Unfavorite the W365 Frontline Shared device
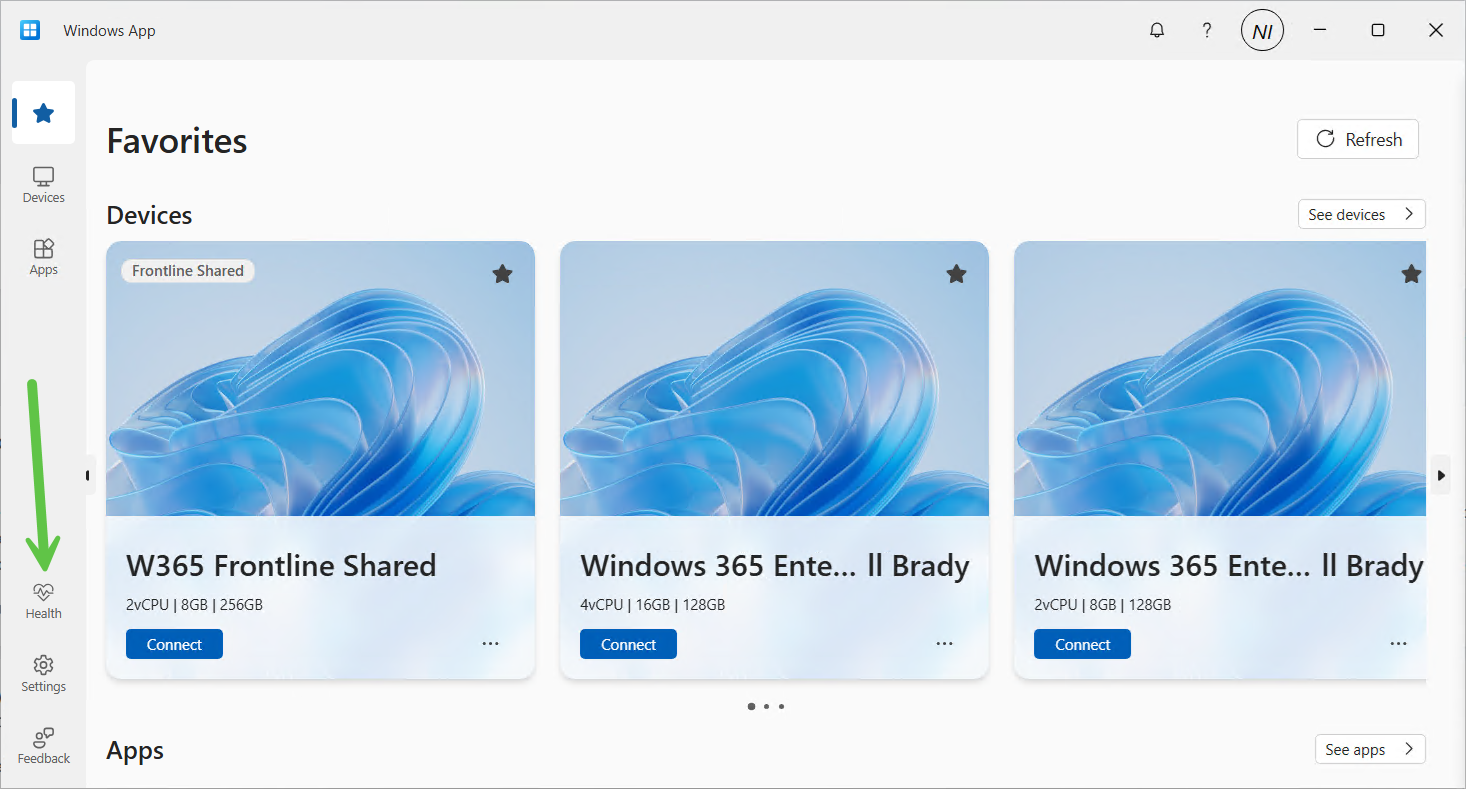The height and width of the screenshot is (789, 1466). tap(502, 274)
